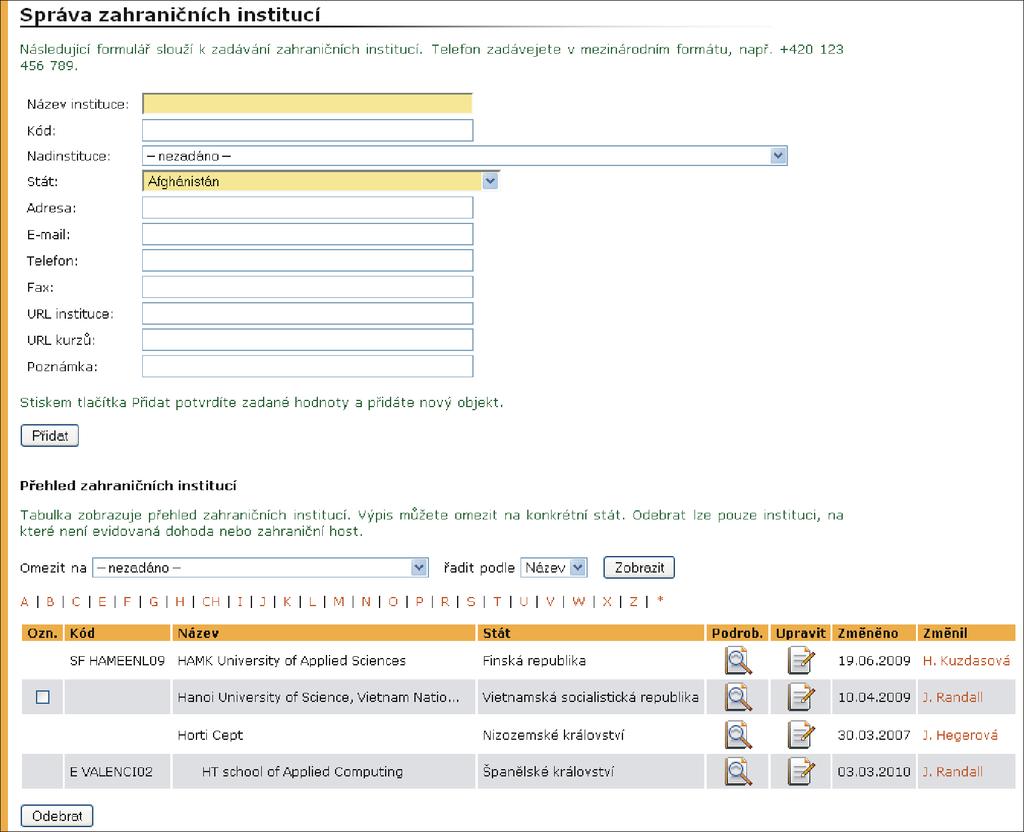Select the E VALENCI02 code cell
Image resolution: width=1024 pixels, height=832 pixels.
coord(118,771)
